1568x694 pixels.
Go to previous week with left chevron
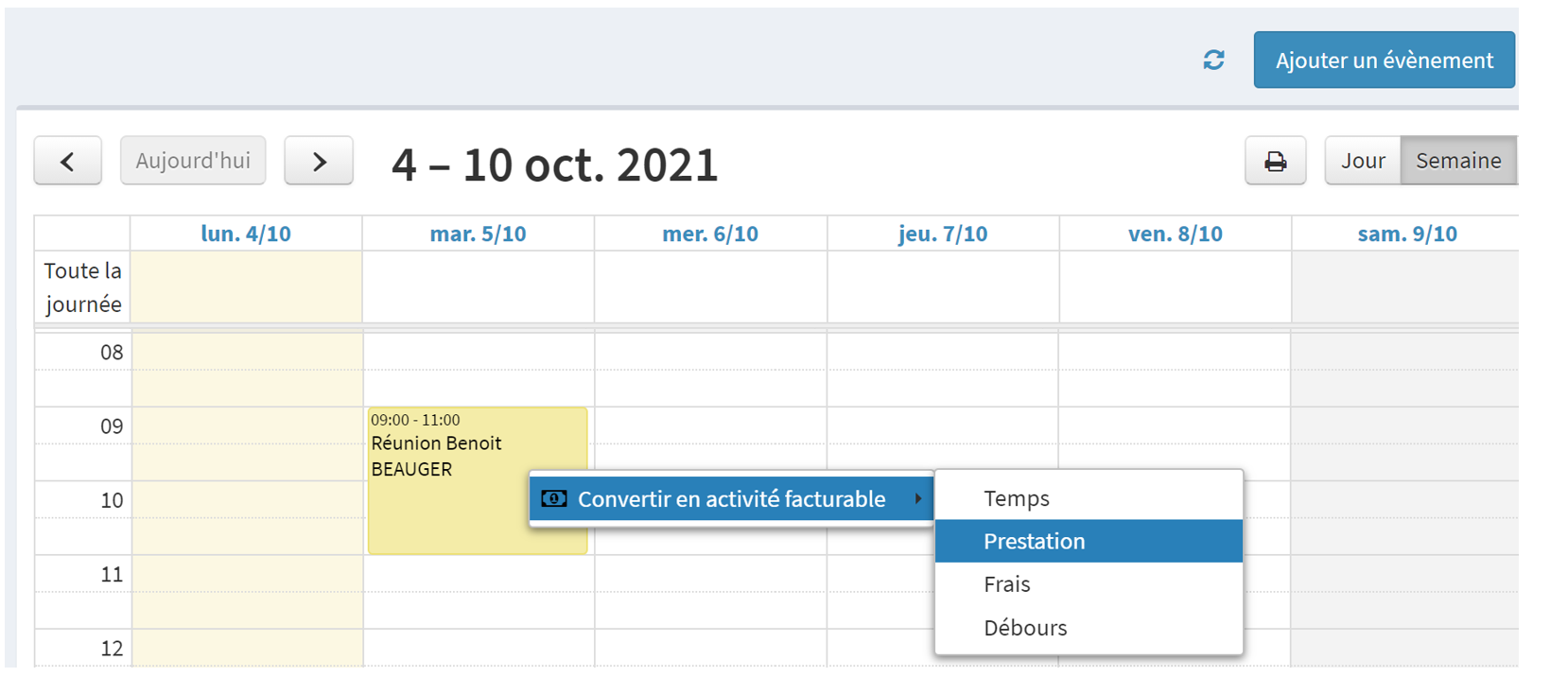[x=68, y=161]
